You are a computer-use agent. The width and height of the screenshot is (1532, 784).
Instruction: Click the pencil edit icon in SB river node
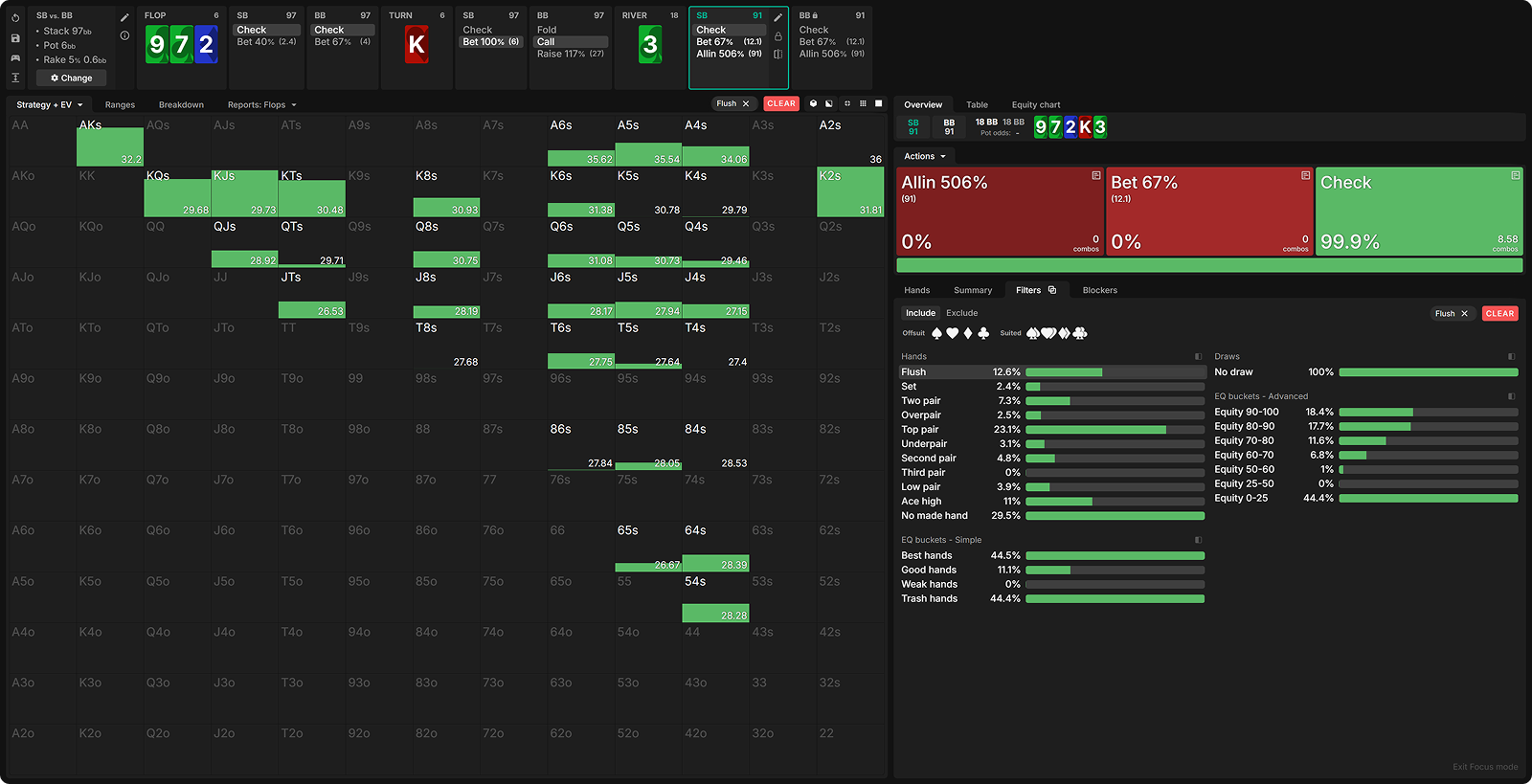777,17
